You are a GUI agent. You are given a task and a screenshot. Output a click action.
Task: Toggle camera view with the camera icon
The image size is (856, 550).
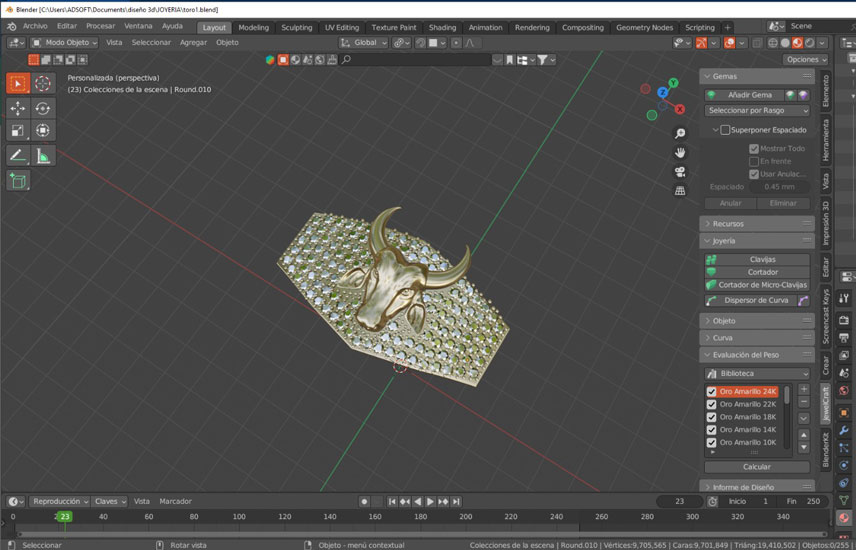(x=680, y=171)
